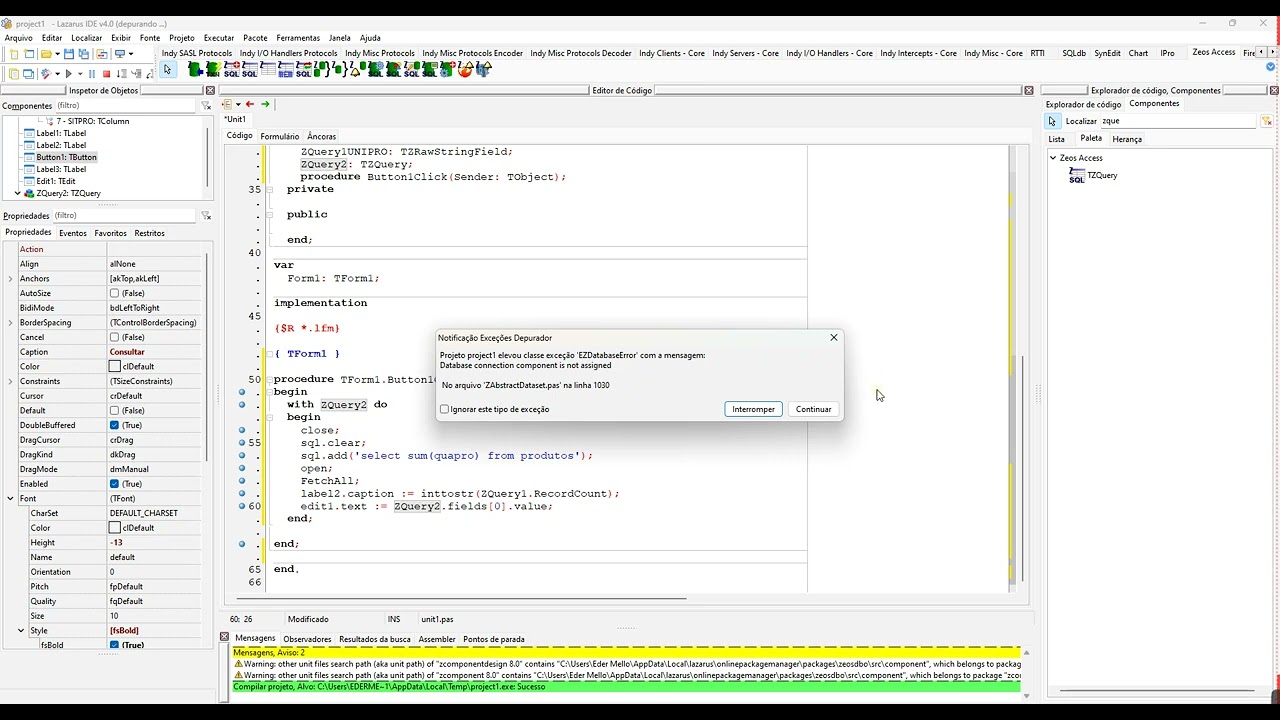Click the New Unit toolbar icon
This screenshot has height=720, width=1280.
13,54
